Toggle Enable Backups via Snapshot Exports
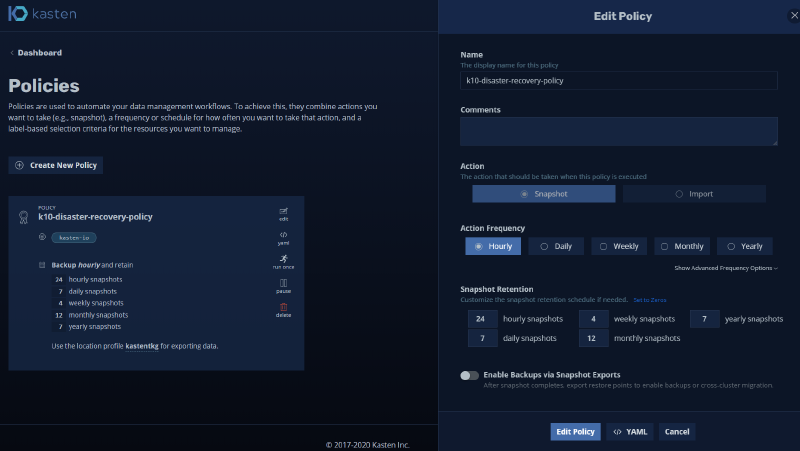The image size is (800, 451). pyautogui.click(x=469, y=375)
